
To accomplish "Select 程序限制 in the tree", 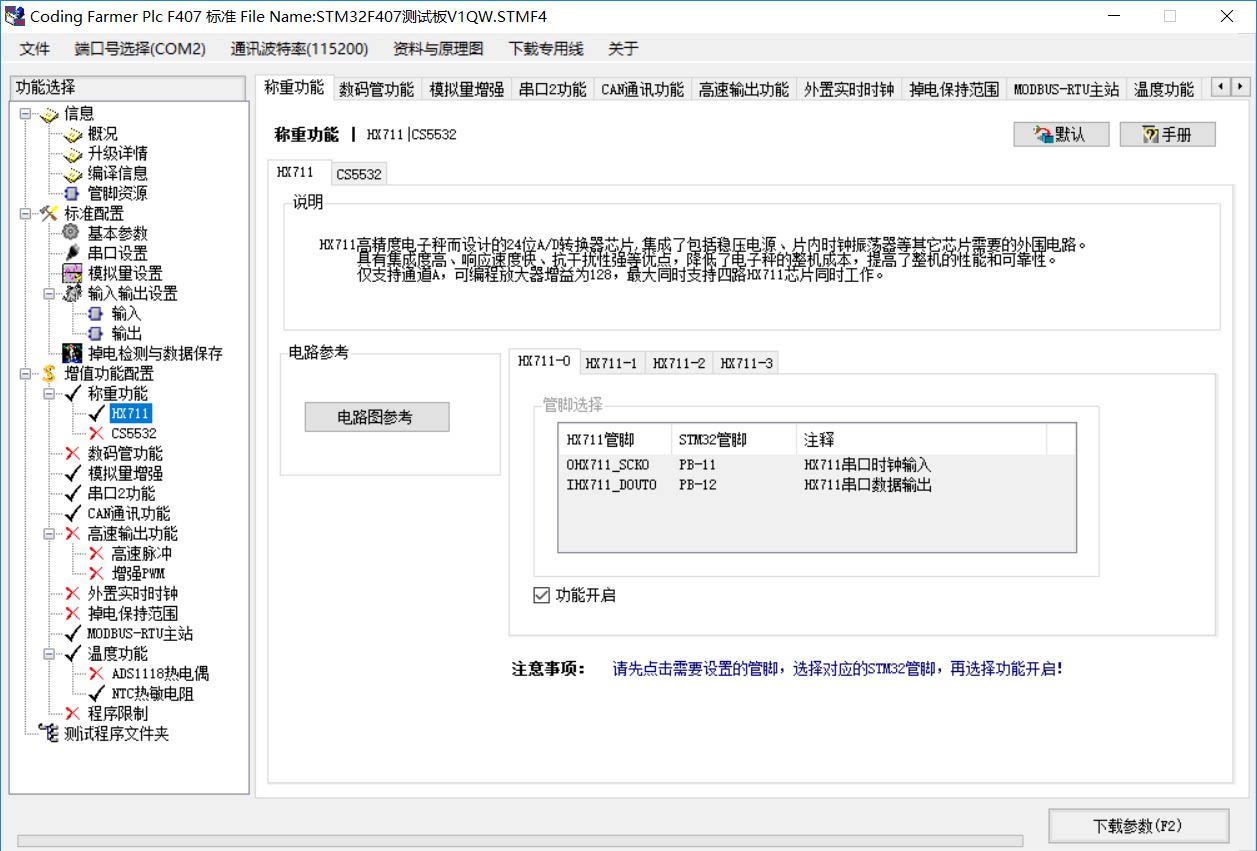I will pos(118,714).
